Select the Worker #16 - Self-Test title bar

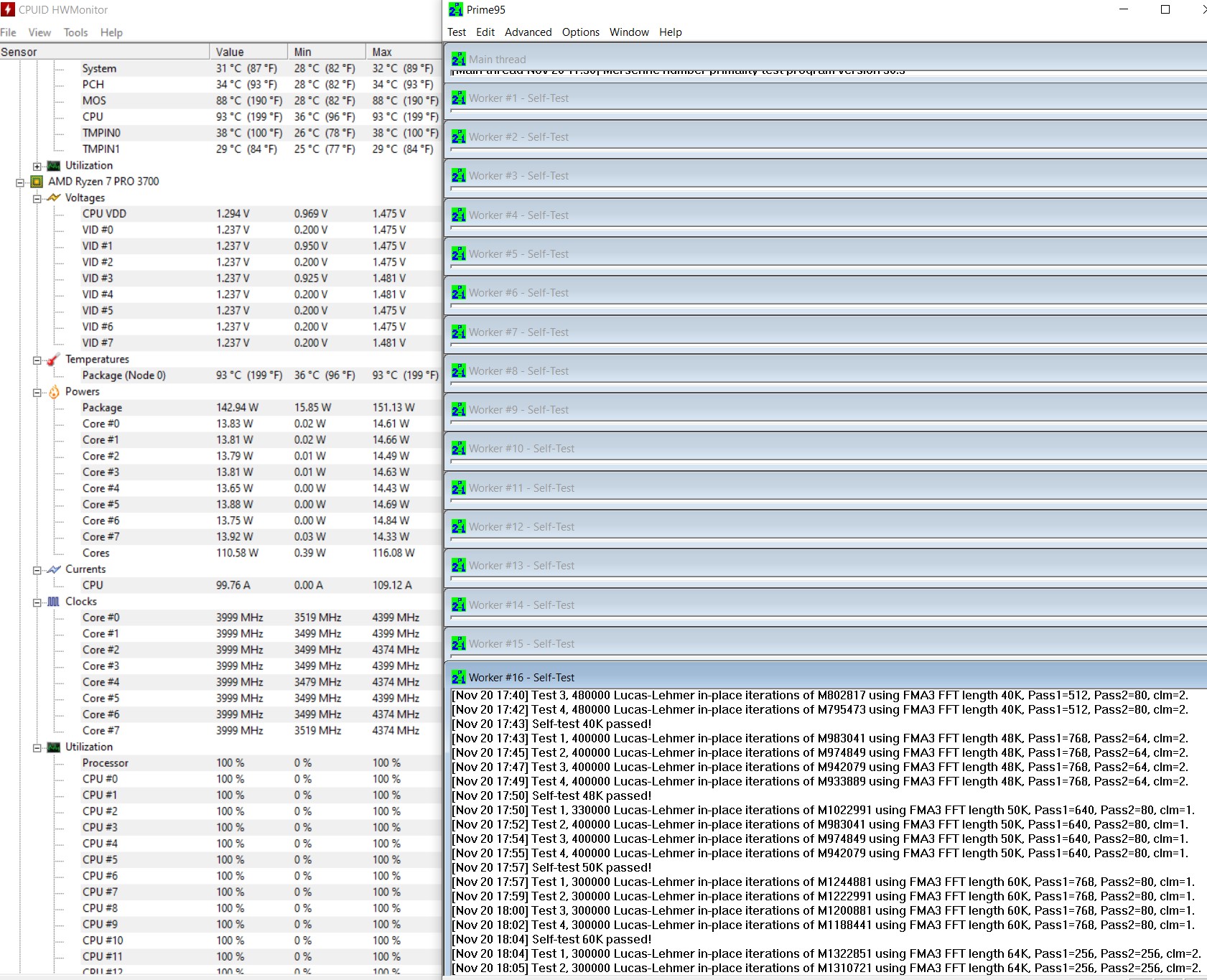826,677
